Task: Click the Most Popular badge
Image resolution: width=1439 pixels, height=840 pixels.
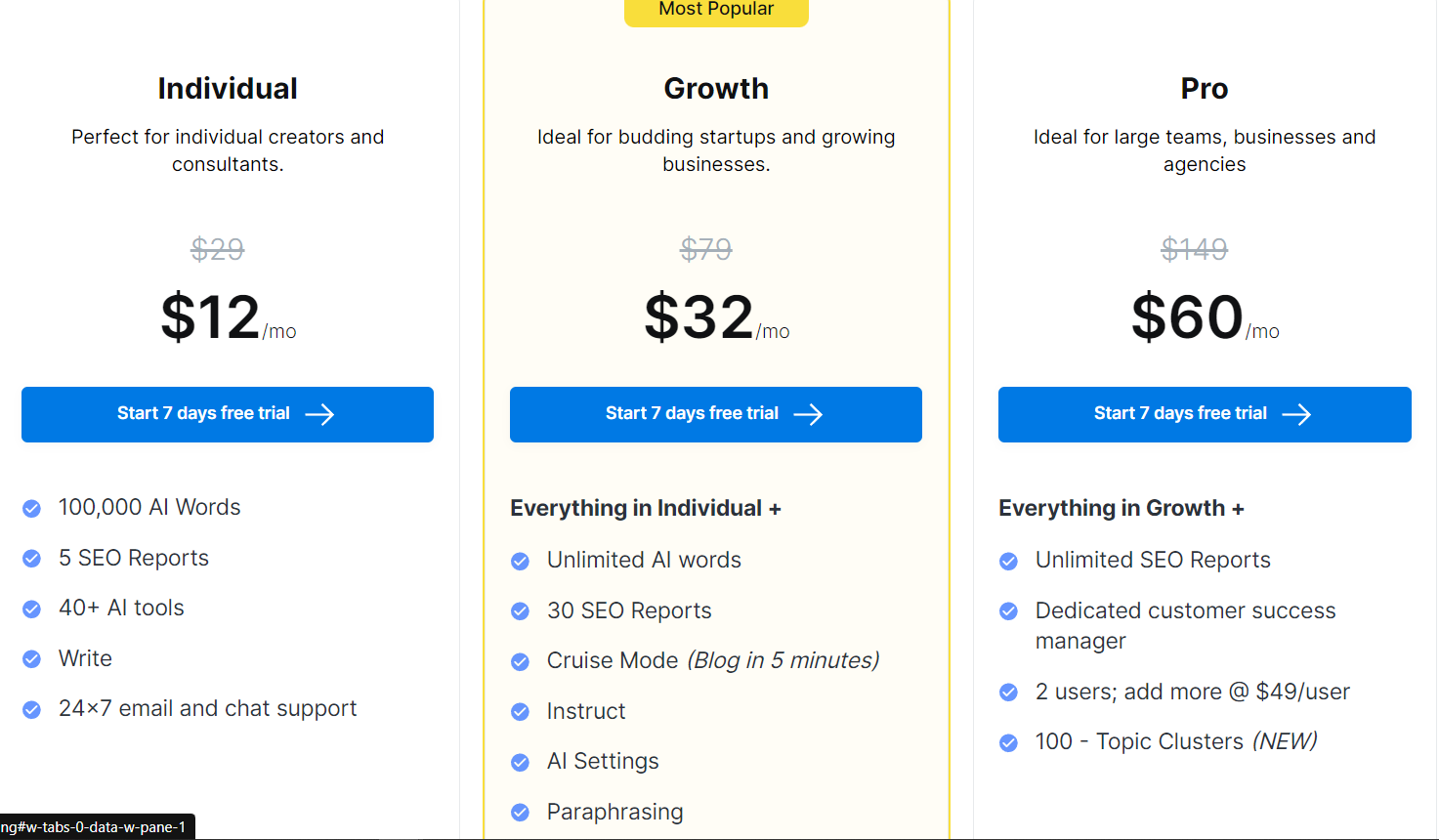Action: click(716, 11)
